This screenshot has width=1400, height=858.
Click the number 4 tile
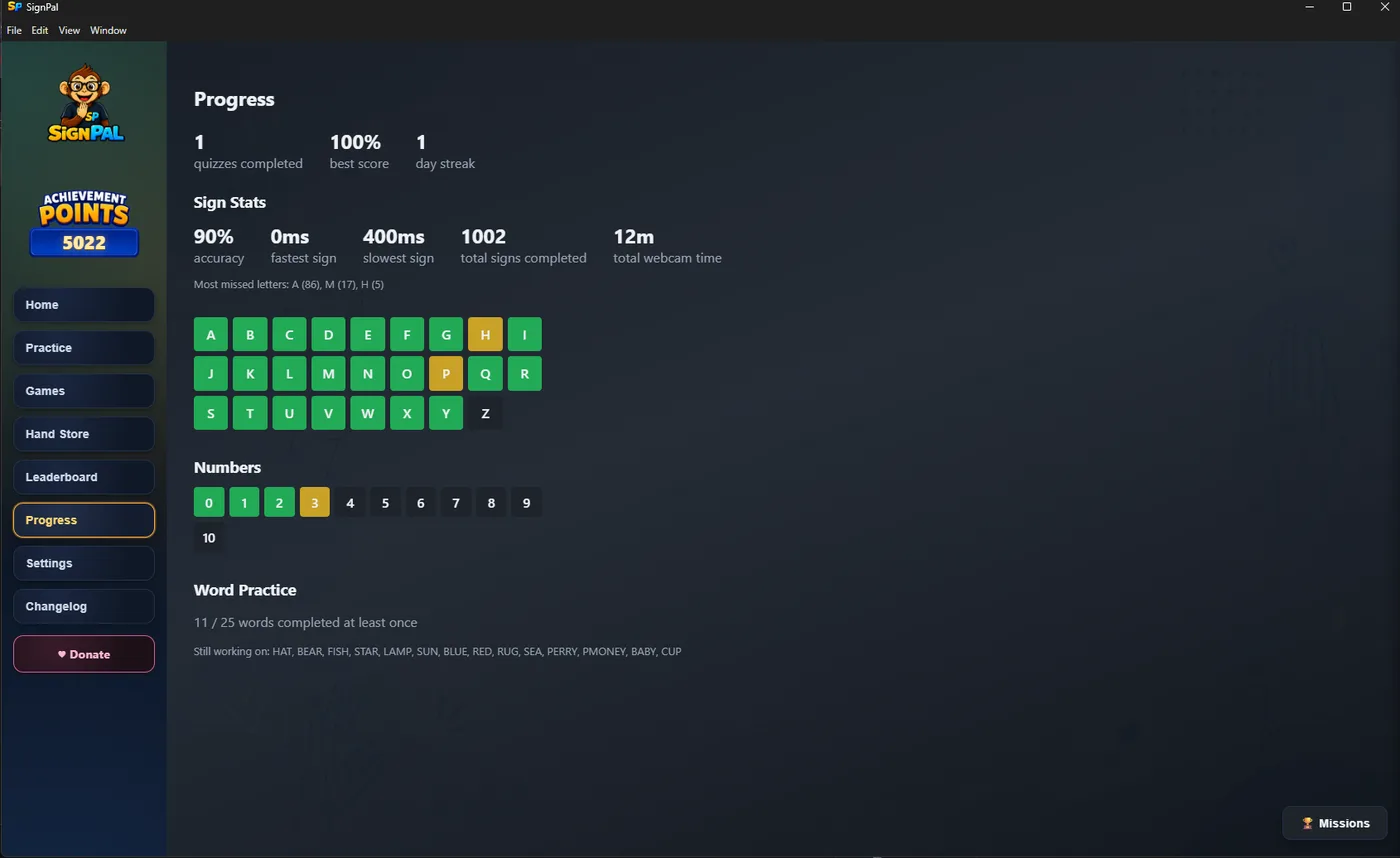(x=350, y=502)
